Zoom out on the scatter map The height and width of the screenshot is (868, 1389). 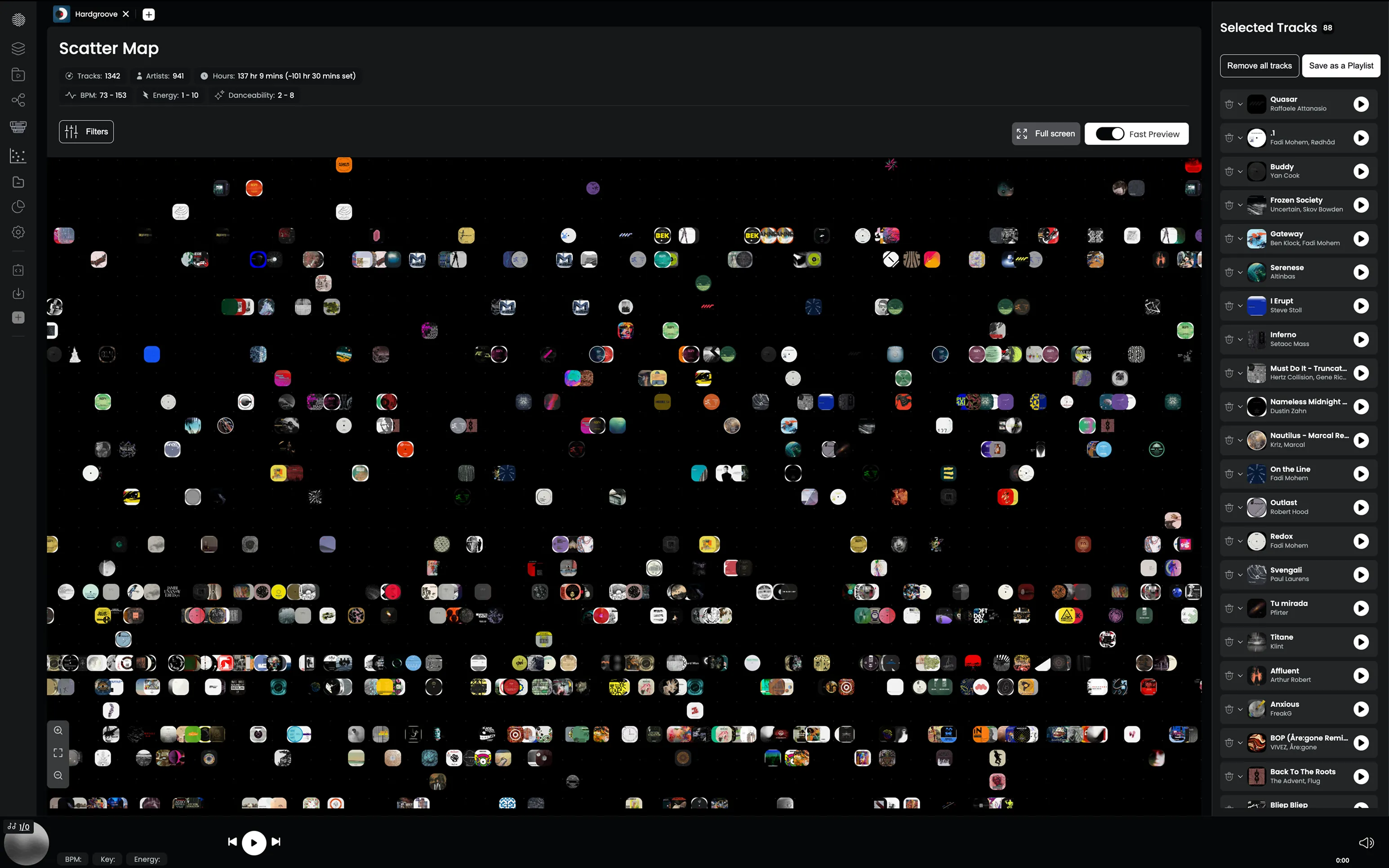(x=58, y=775)
